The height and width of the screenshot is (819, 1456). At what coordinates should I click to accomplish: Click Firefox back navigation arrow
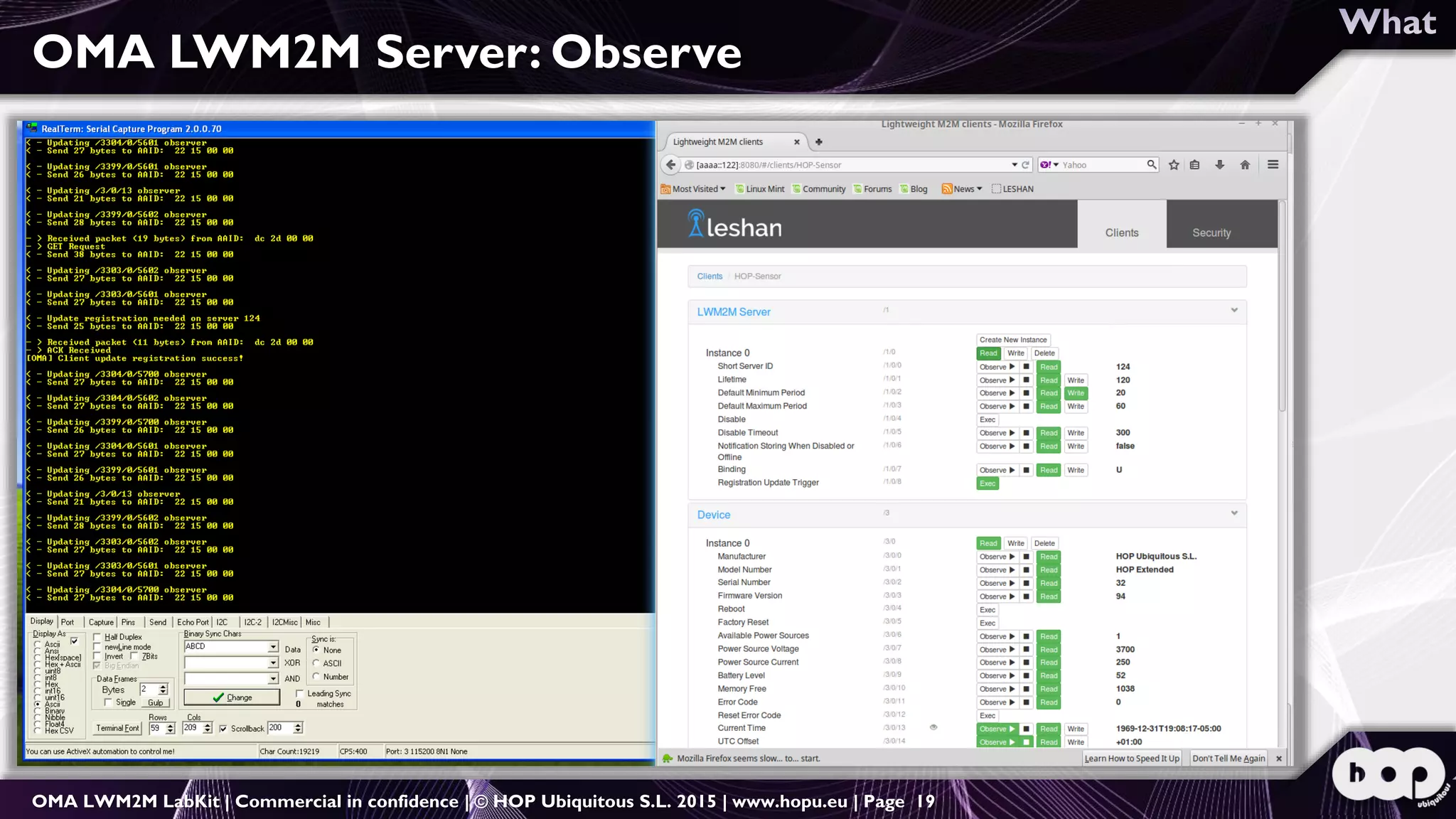670,165
